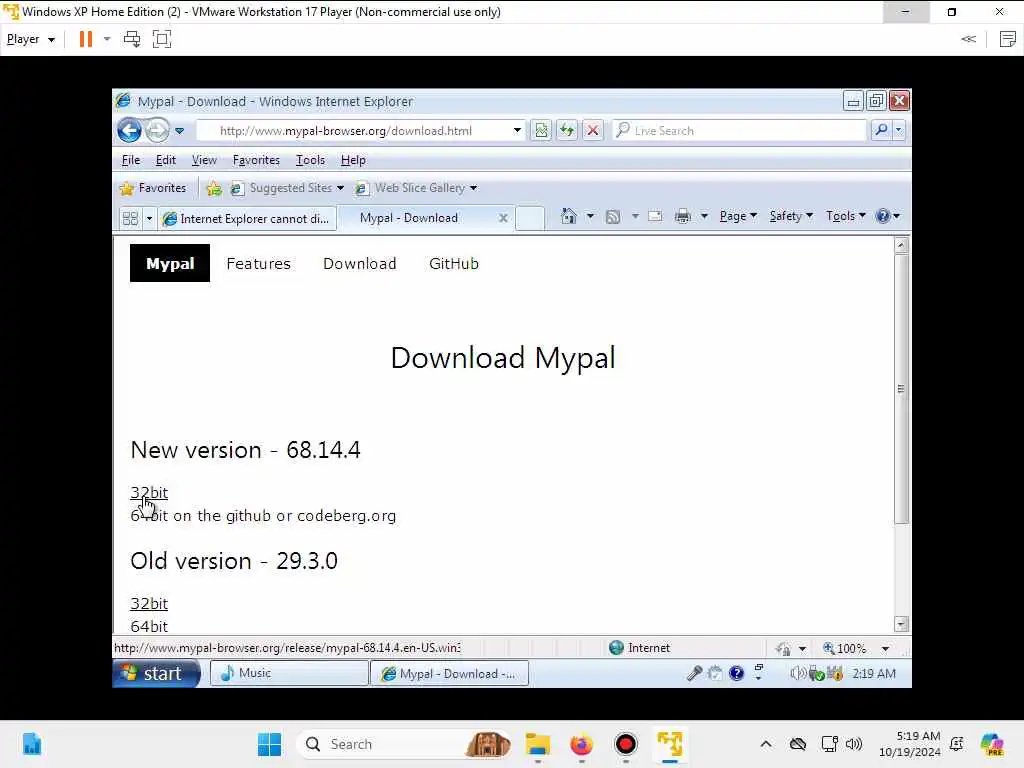The height and width of the screenshot is (768, 1024).
Task: Open the Tools menu in menu bar
Action: click(x=310, y=160)
